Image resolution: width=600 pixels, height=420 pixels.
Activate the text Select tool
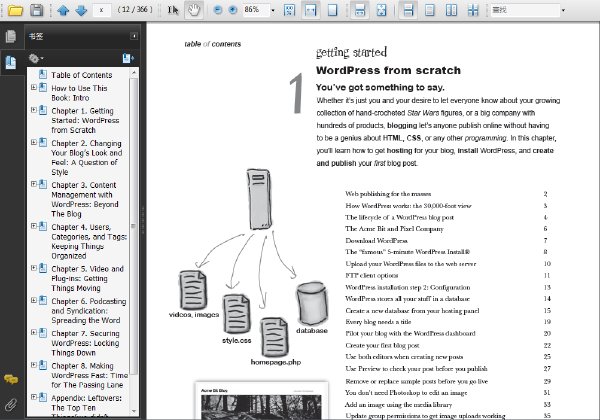pyautogui.click(x=173, y=10)
